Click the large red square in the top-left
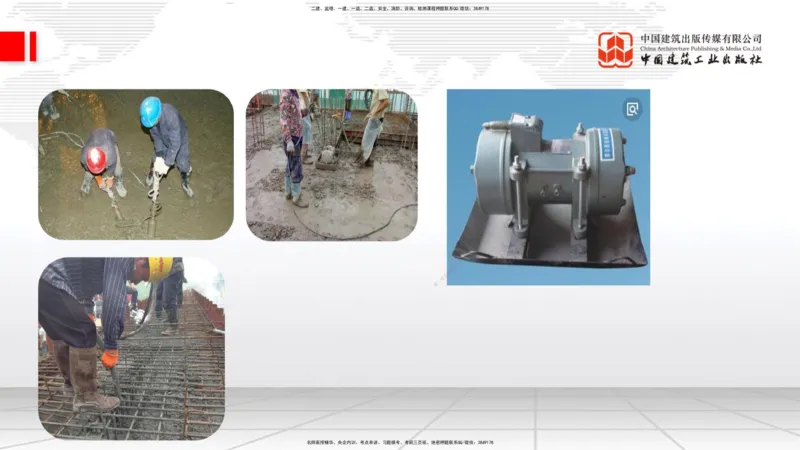This screenshot has width=800, height=450. 13,46
